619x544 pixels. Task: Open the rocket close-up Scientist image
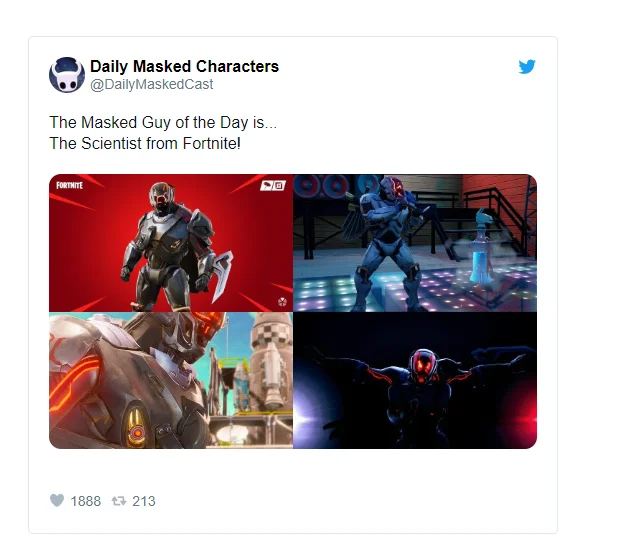pos(171,381)
